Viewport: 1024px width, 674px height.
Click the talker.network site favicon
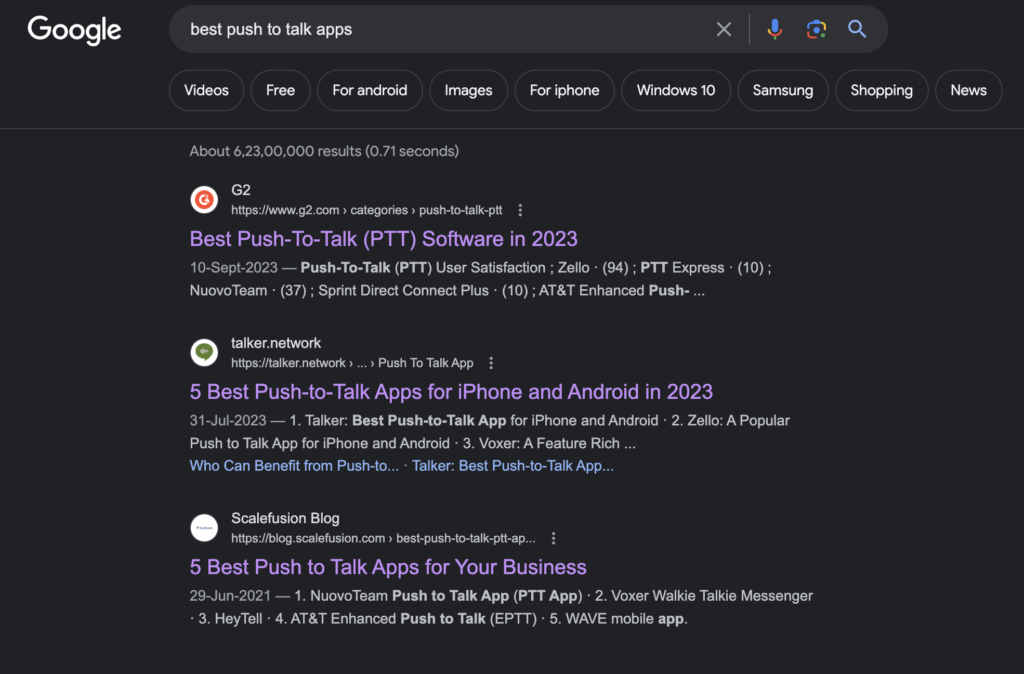click(x=204, y=353)
